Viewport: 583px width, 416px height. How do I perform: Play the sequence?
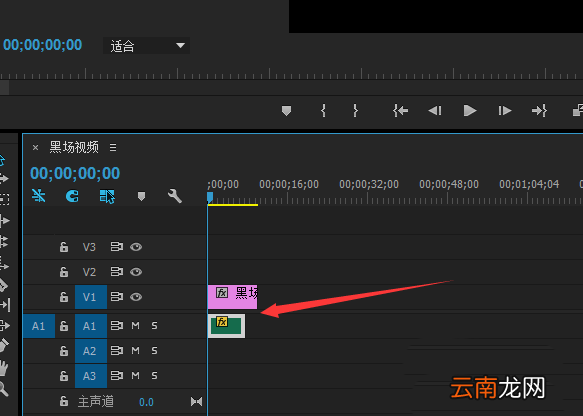pos(470,111)
